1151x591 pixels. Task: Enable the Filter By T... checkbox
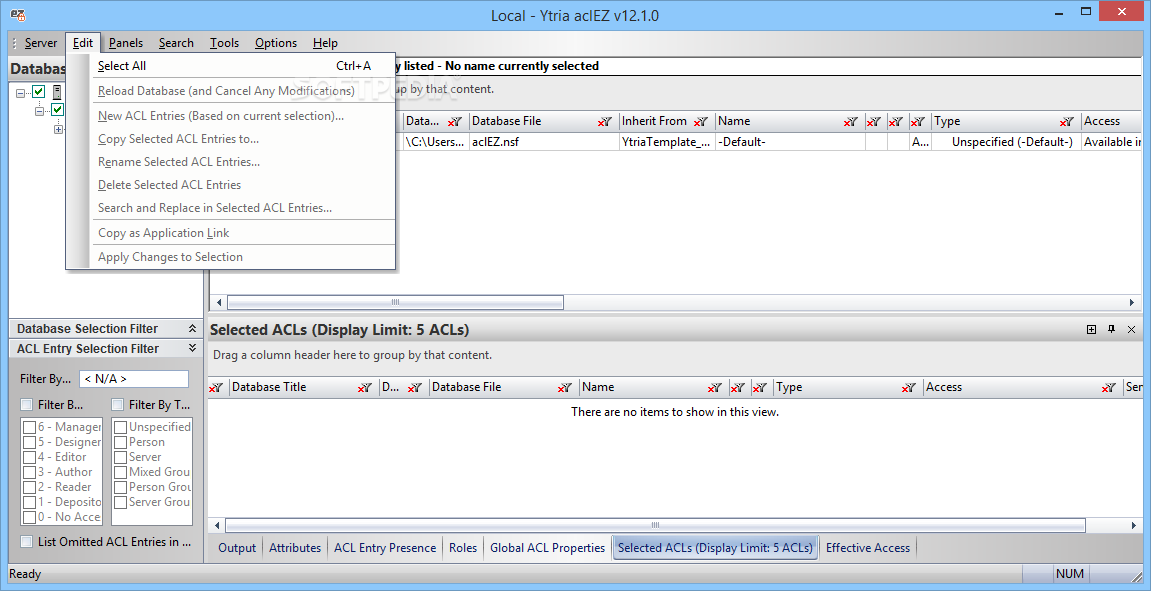pos(117,405)
